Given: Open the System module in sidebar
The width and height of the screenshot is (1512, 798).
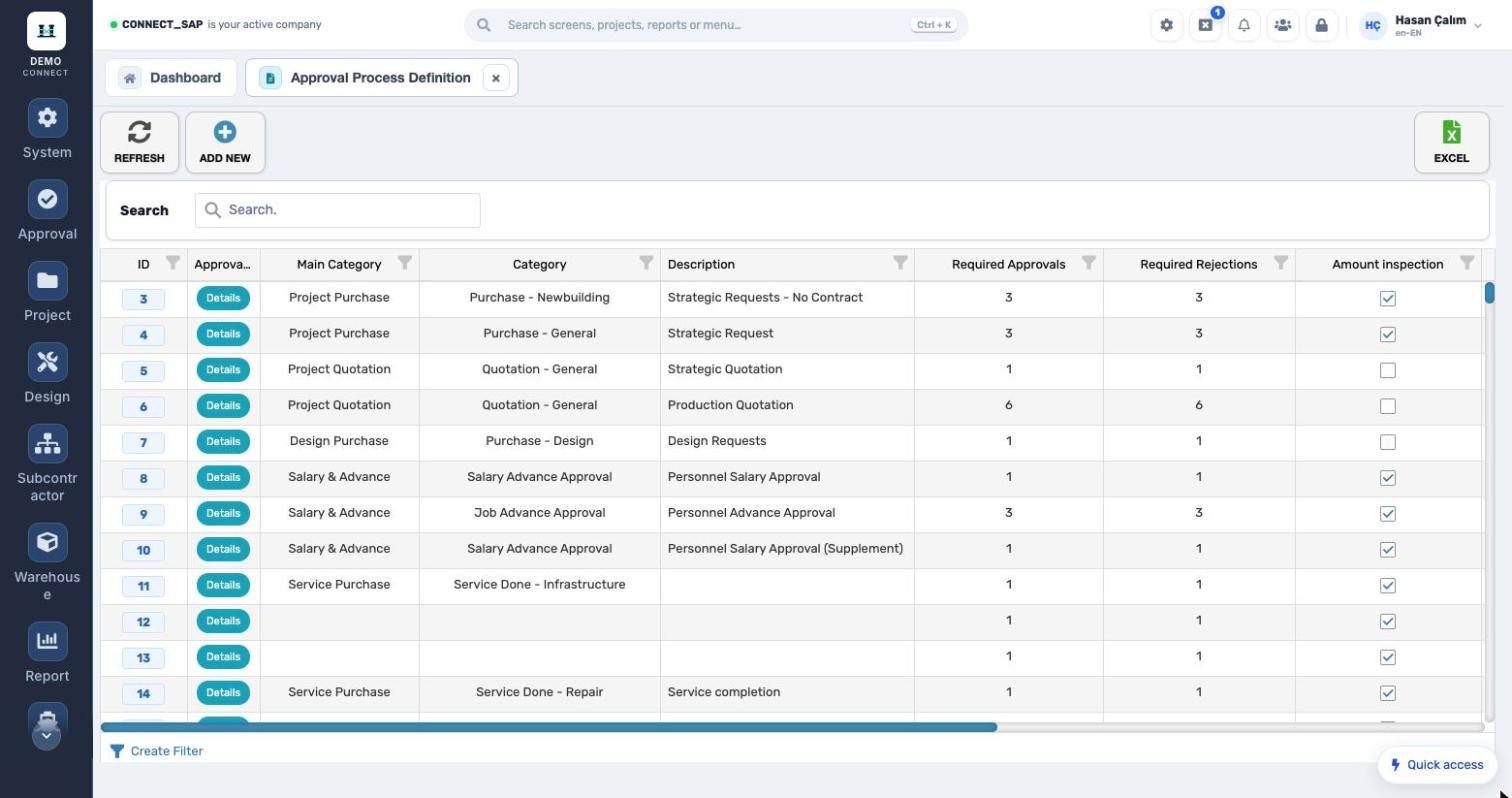Looking at the screenshot, I should [47, 129].
